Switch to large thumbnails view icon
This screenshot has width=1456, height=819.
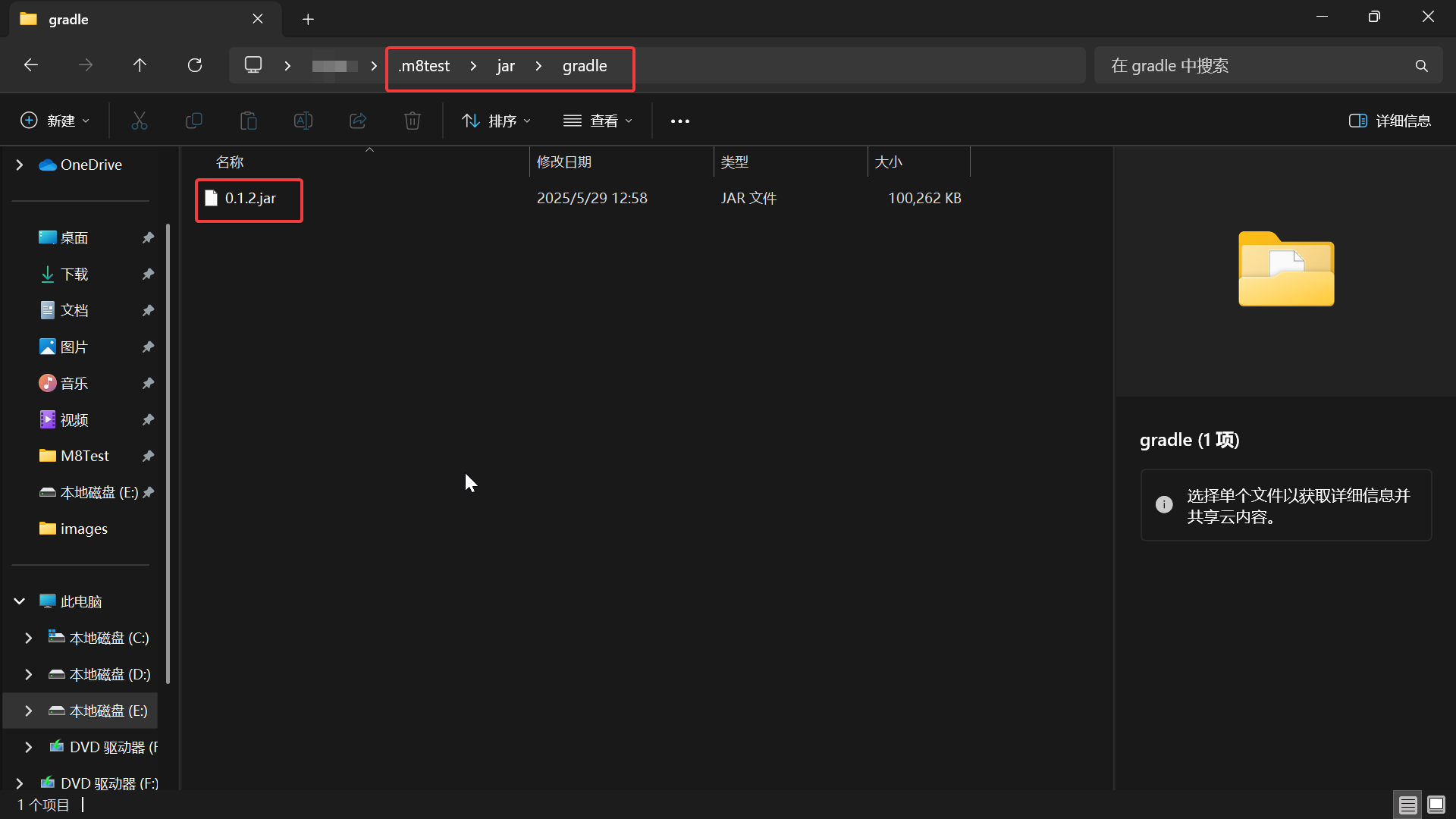coord(1436,805)
